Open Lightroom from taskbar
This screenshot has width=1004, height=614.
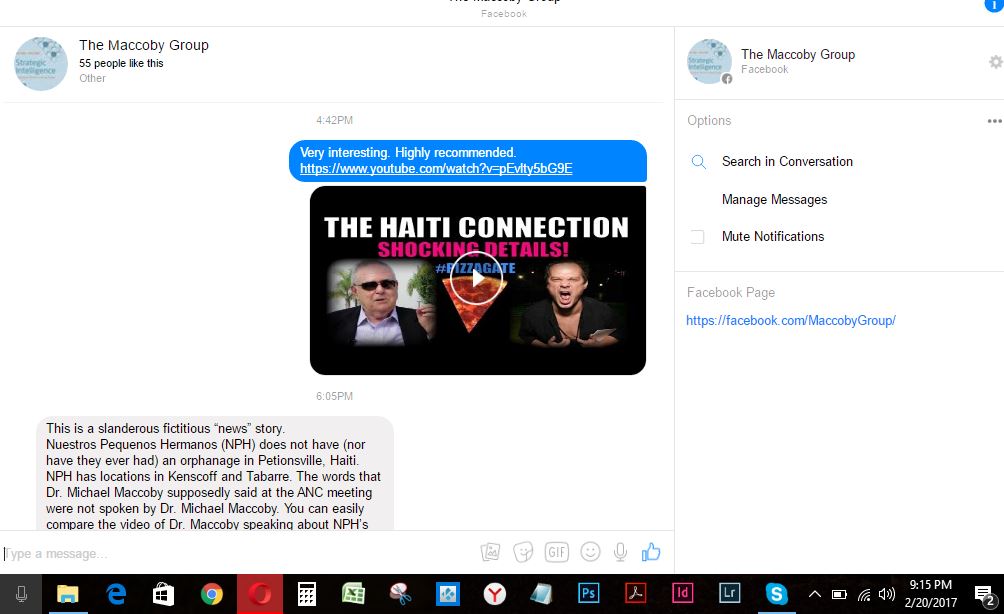coord(729,593)
